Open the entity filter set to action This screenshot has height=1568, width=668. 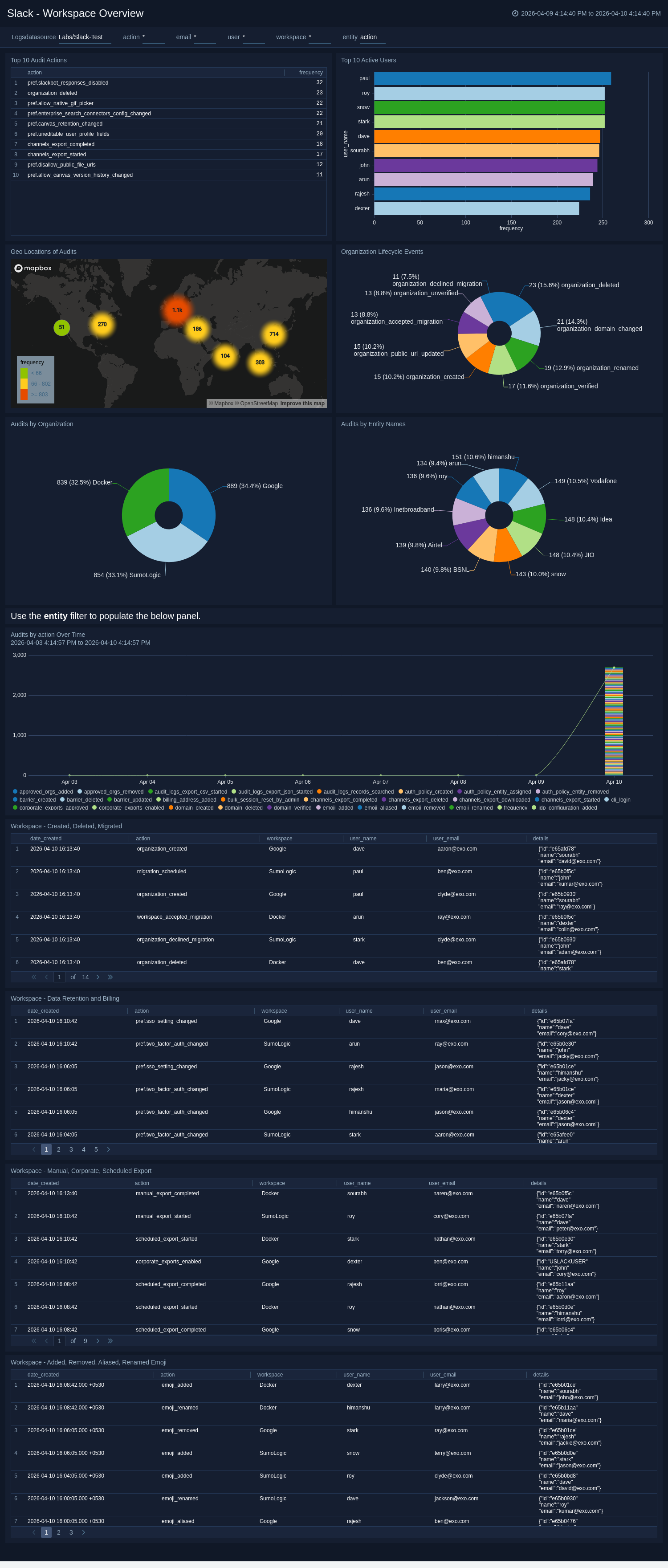371,37
